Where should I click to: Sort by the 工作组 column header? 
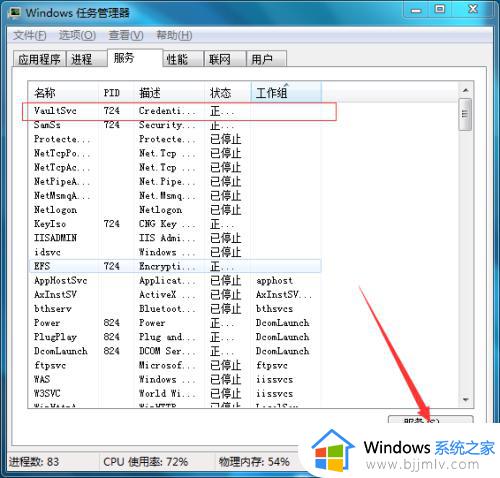286,92
